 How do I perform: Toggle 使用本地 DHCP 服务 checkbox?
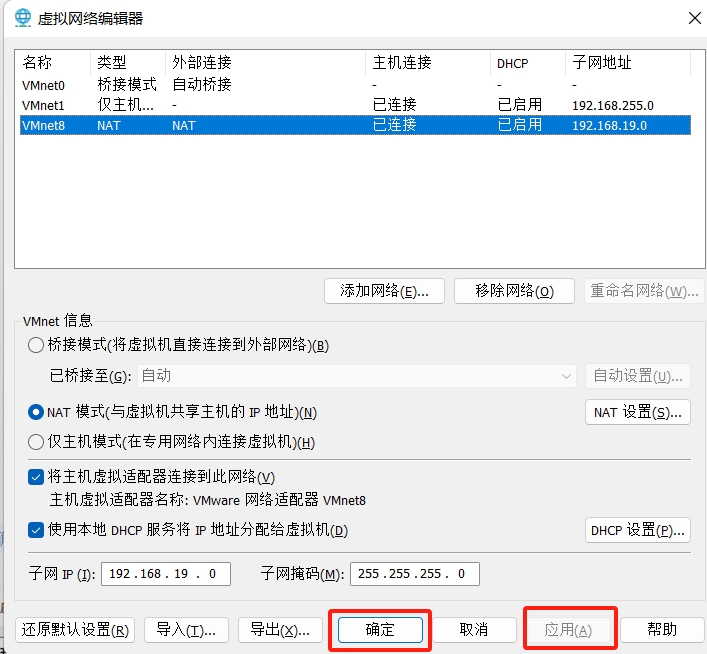[36, 530]
